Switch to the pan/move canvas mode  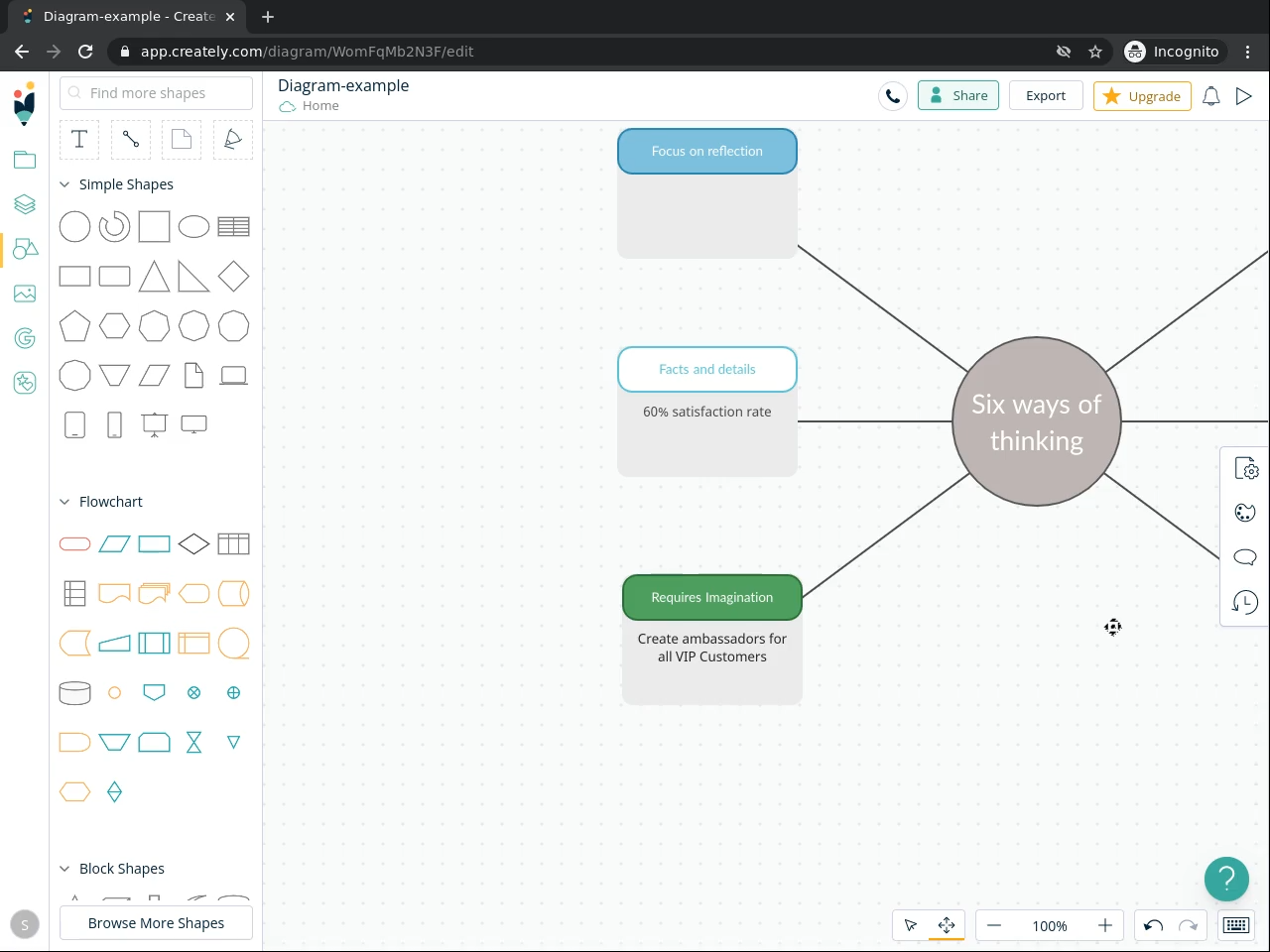947,925
